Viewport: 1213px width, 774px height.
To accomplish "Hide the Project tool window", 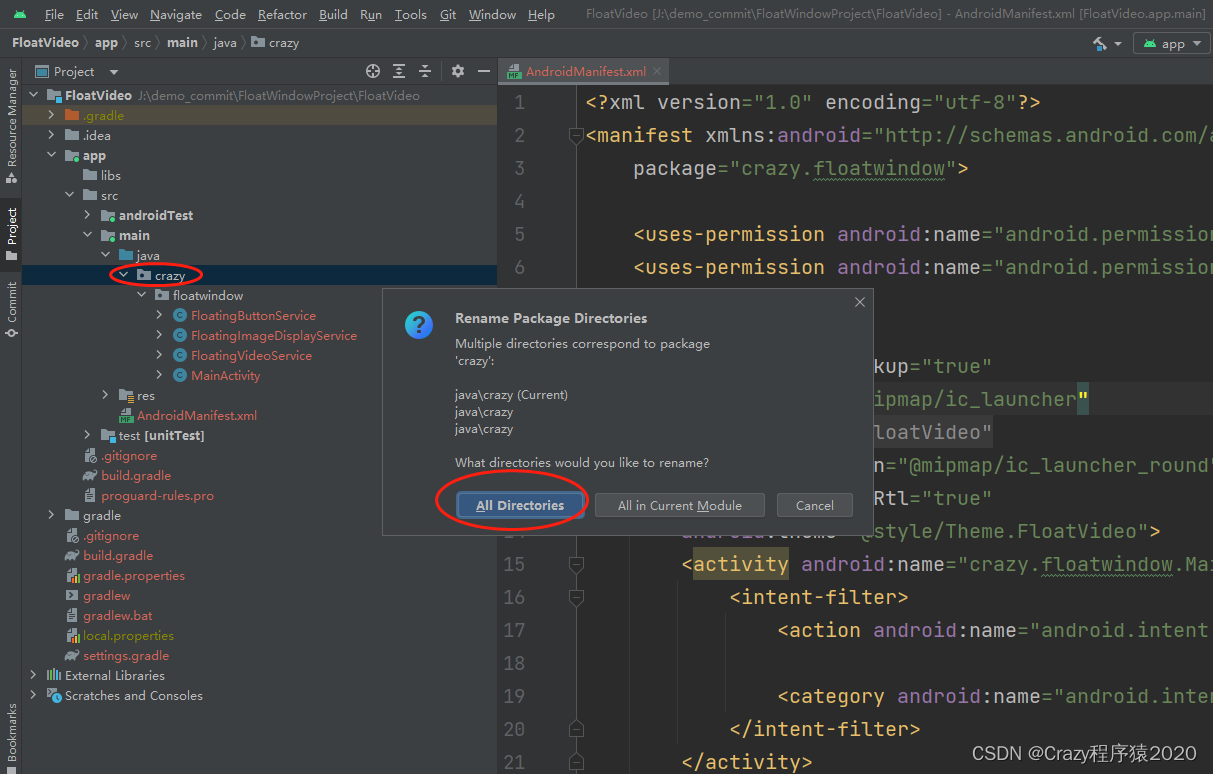I will point(484,71).
